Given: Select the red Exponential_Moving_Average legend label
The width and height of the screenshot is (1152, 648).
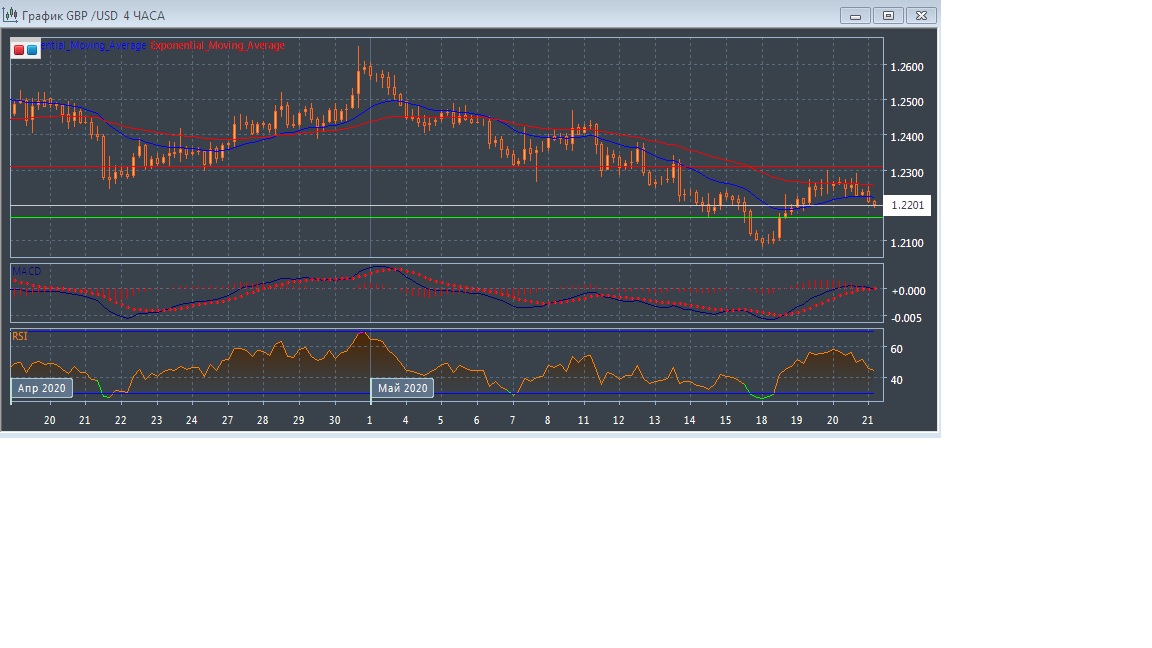Looking at the screenshot, I should pyautogui.click(x=217, y=46).
